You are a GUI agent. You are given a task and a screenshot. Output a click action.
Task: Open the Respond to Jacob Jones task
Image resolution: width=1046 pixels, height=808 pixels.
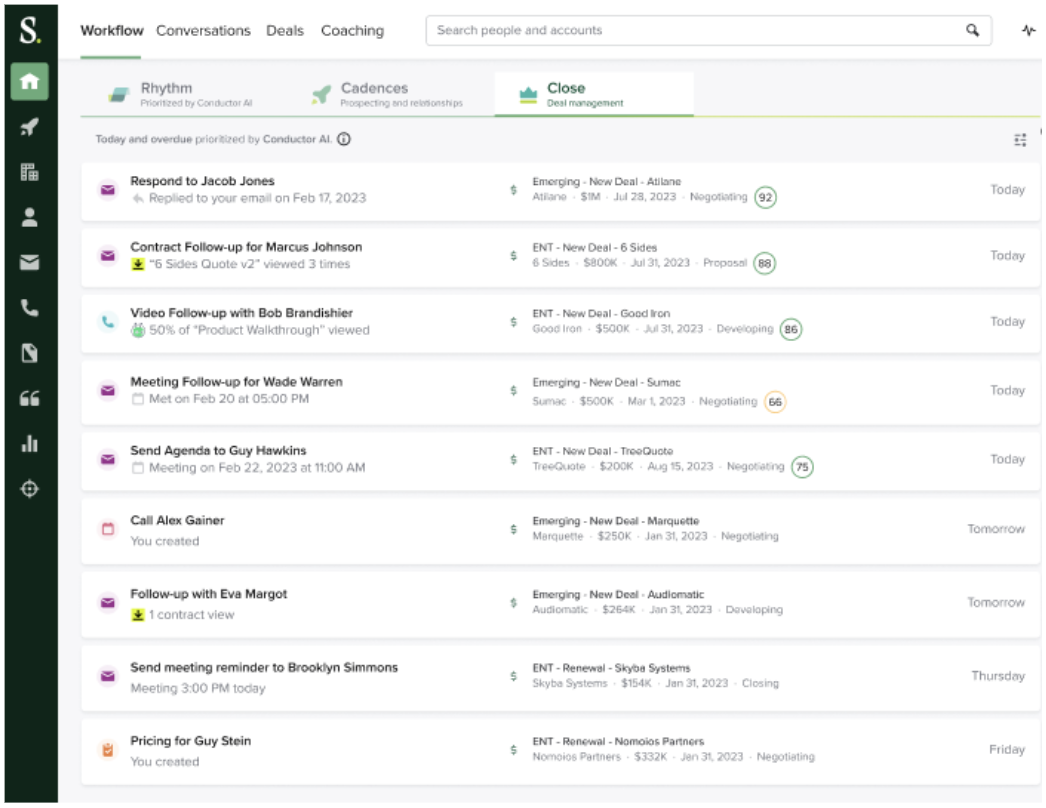tap(202, 182)
